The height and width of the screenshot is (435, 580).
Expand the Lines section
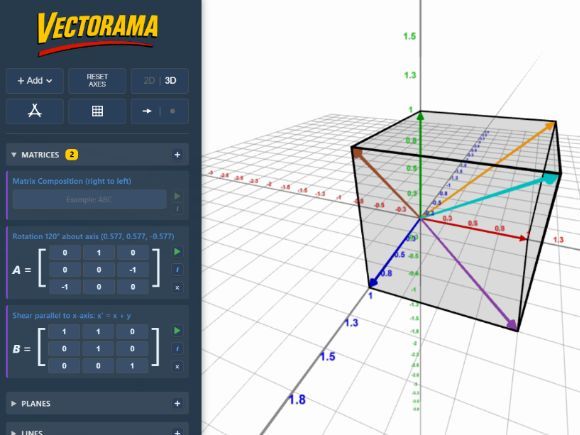(14, 432)
